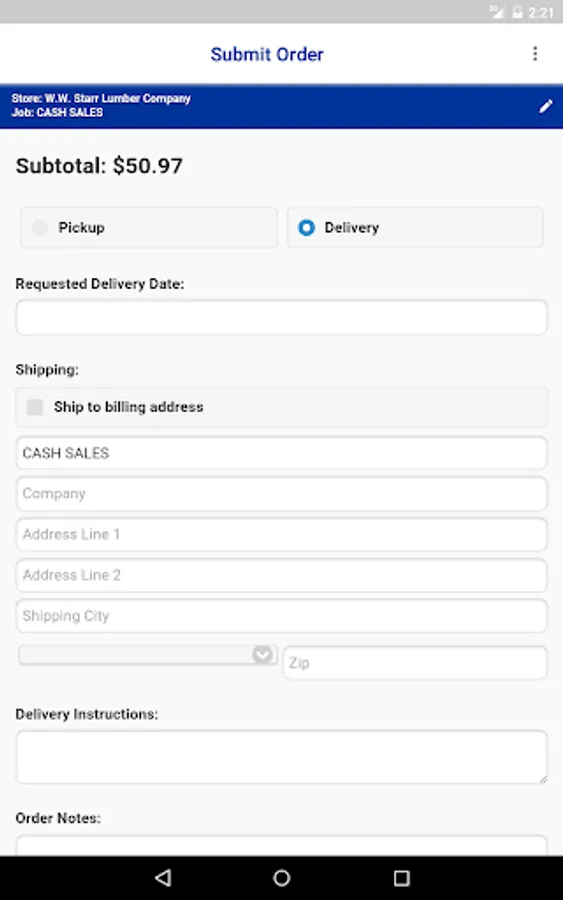Open the three-dot overflow menu
Image resolution: width=563 pixels, height=900 pixels.
click(x=535, y=53)
